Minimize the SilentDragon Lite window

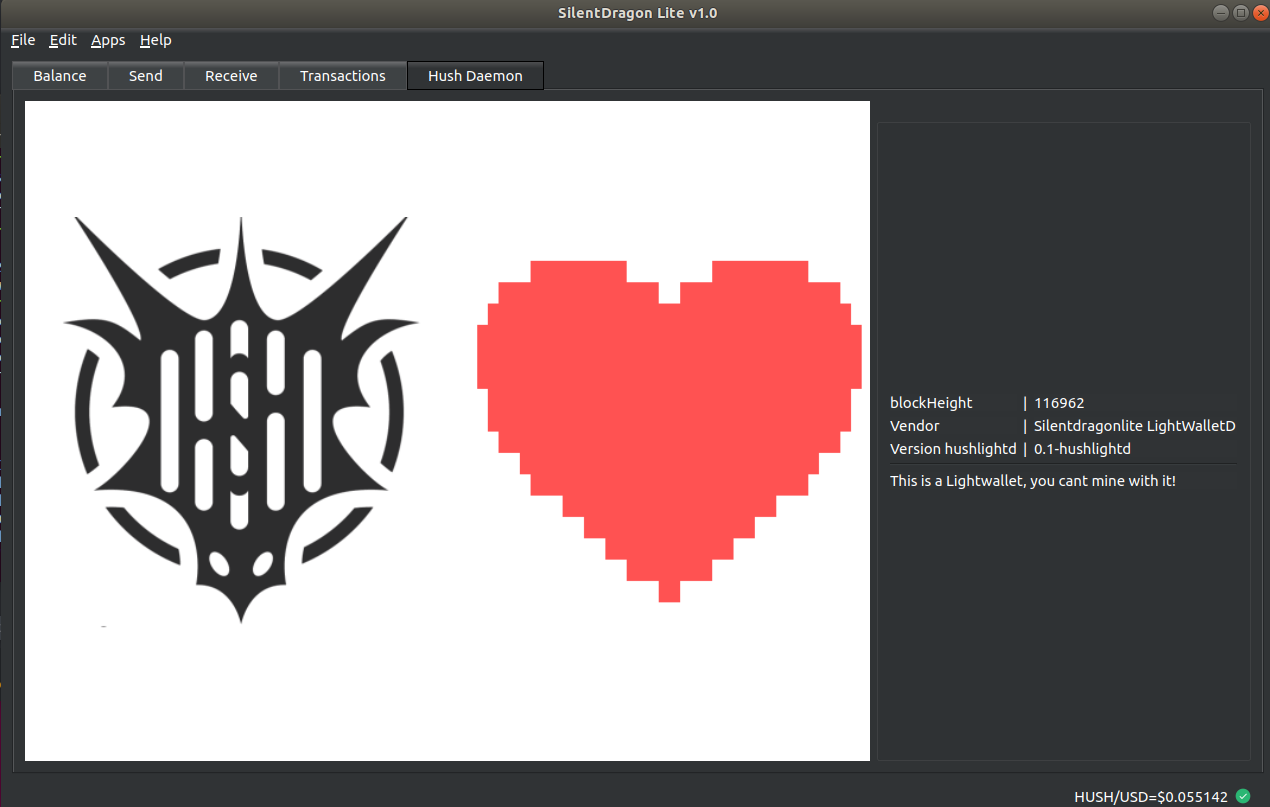(x=1222, y=12)
